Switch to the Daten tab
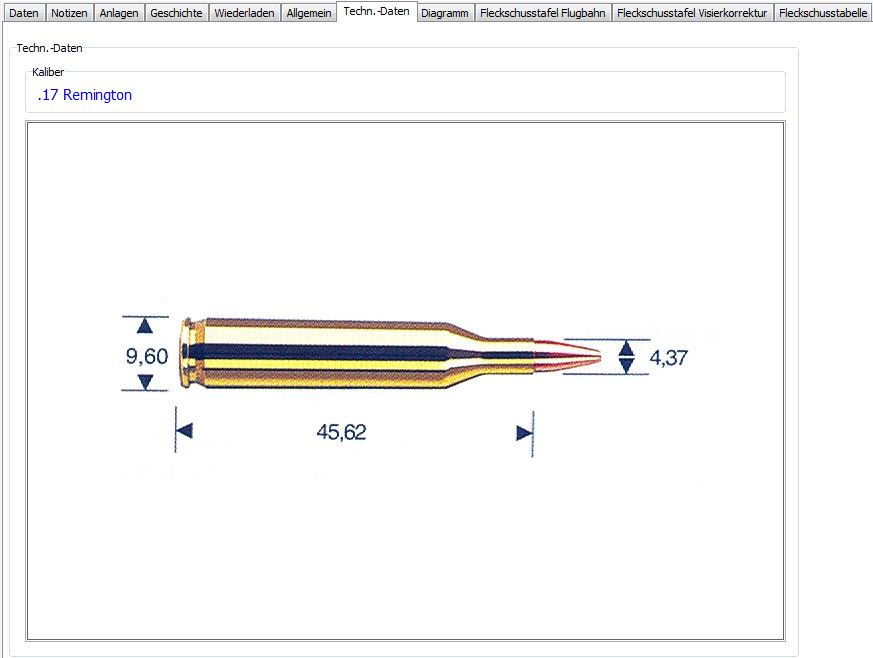873x658 pixels. point(24,13)
